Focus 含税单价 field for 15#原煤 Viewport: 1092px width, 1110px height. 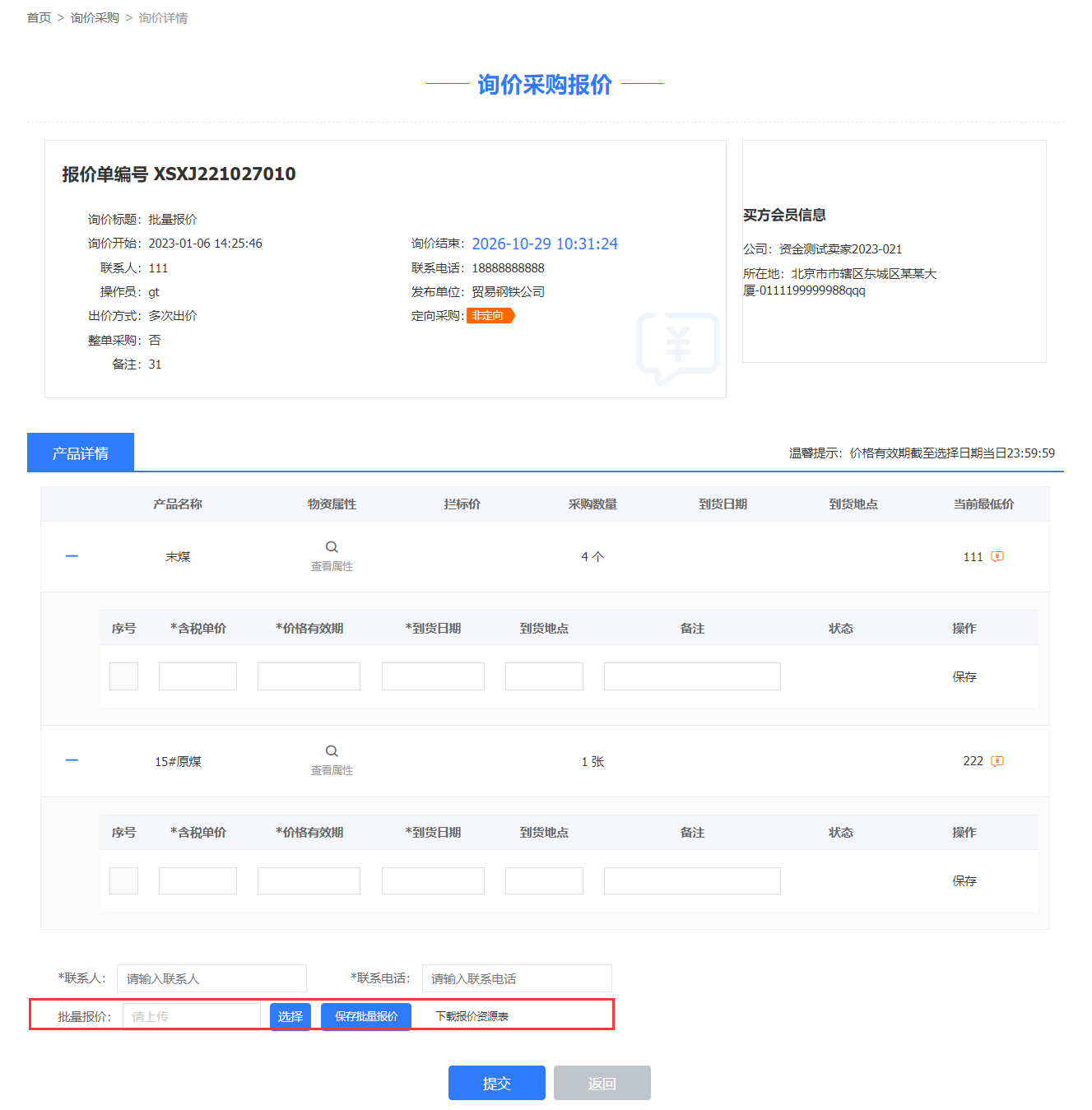pos(197,880)
